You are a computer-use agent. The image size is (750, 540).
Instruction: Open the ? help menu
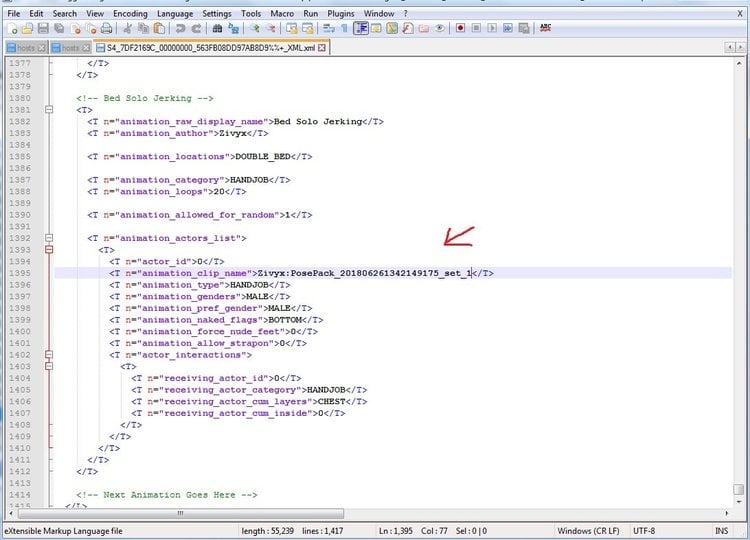click(x=406, y=13)
